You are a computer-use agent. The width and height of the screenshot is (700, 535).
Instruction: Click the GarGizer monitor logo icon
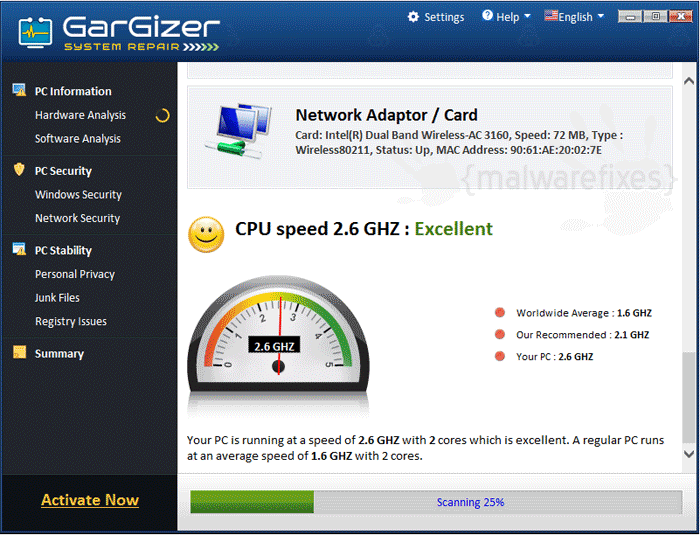(x=35, y=33)
